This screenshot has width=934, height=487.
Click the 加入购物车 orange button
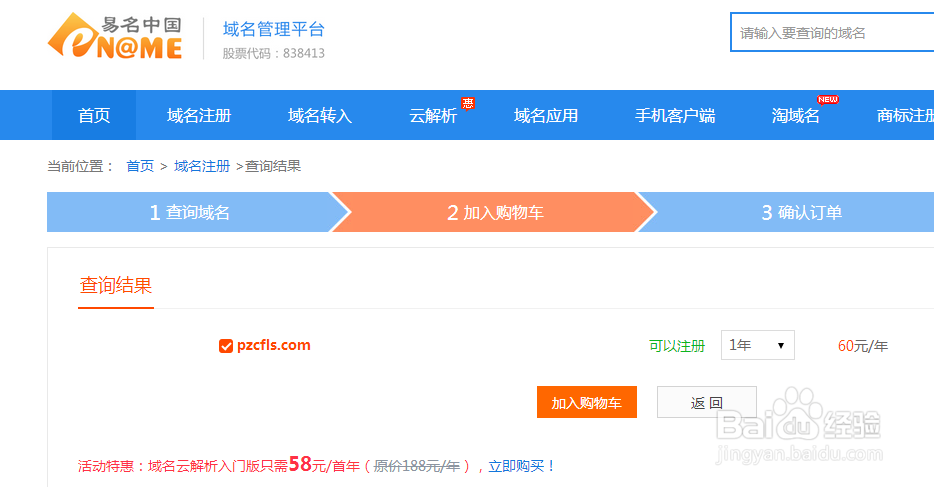(x=587, y=402)
